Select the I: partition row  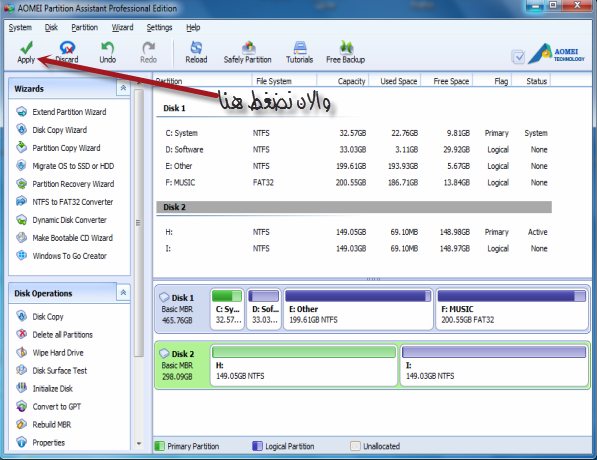pyautogui.click(x=354, y=249)
